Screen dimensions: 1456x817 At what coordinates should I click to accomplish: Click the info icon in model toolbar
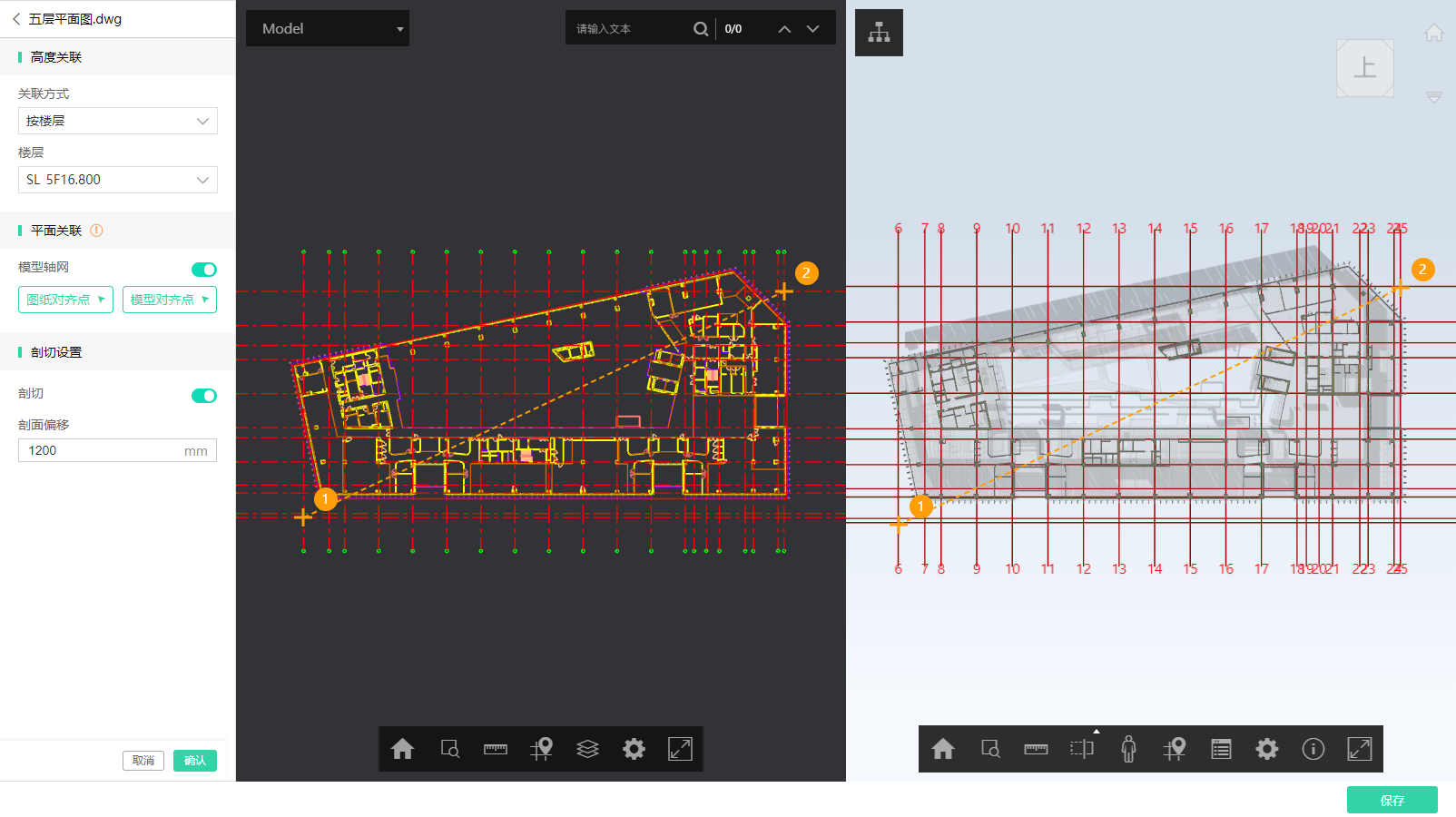[1313, 749]
